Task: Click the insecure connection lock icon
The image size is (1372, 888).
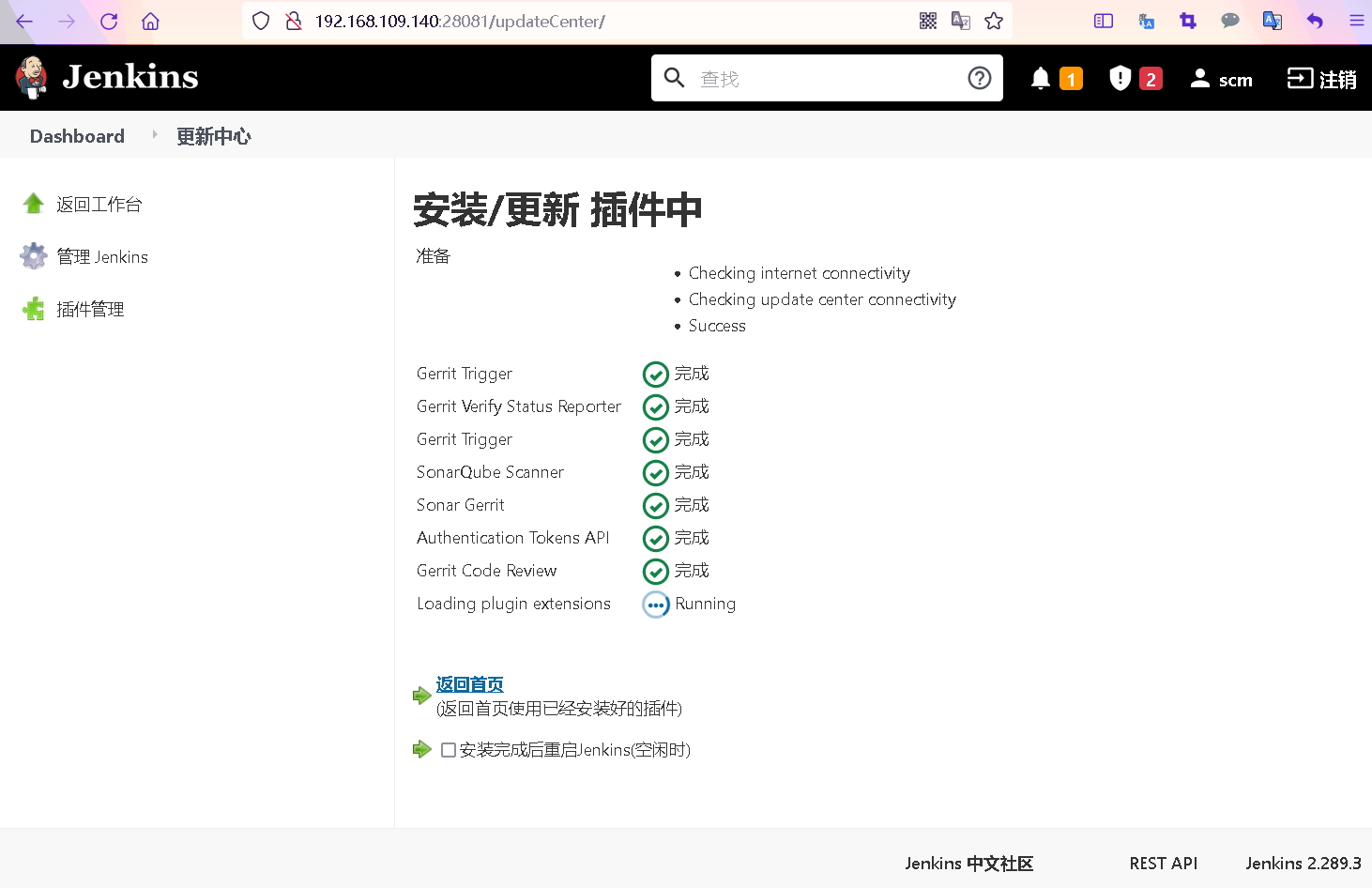Action: tap(294, 21)
